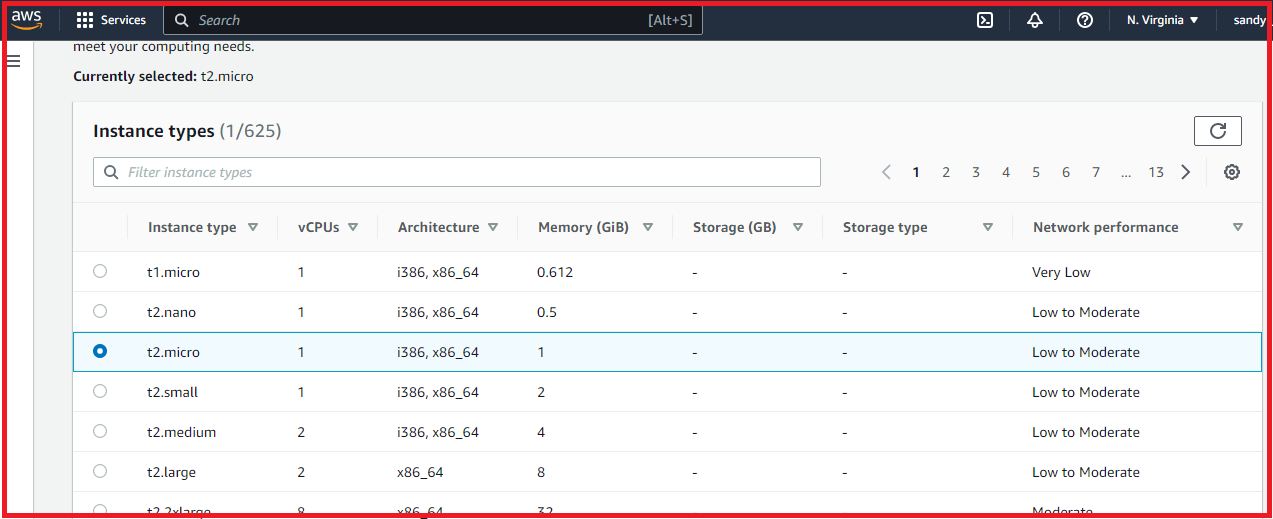The width and height of the screenshot is (1273, 519).
Task: Open the help question mark icon
Action: click(1085, 20)
